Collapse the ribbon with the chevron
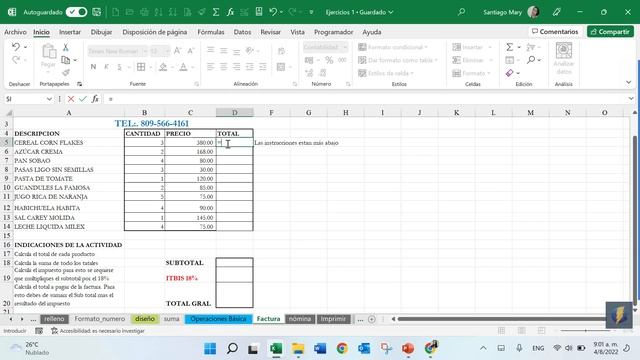Screen dimensions: 640x360 (x=629, y=82)
